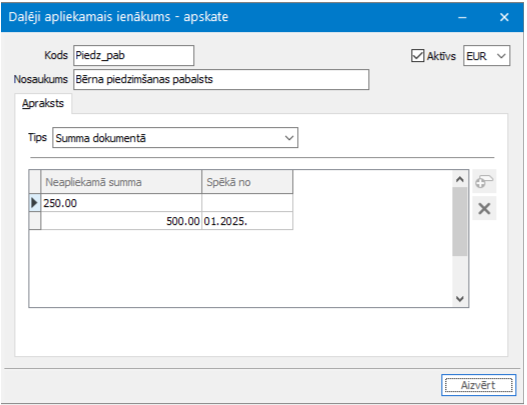Select the 500.00 cell in the table

[121, 221]
